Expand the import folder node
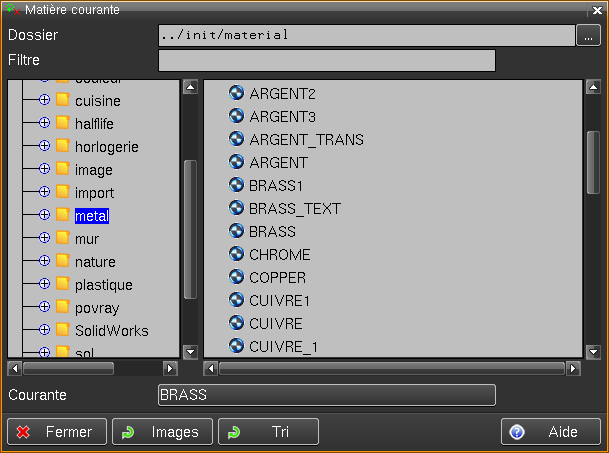 44,192
